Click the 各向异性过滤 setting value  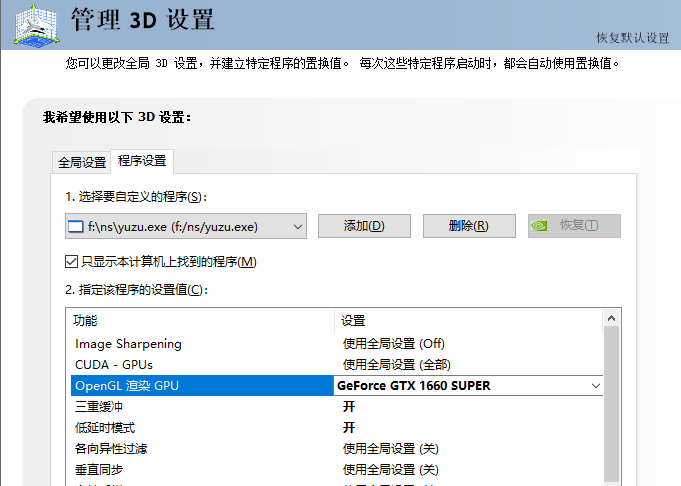click(x=390, y=448)
